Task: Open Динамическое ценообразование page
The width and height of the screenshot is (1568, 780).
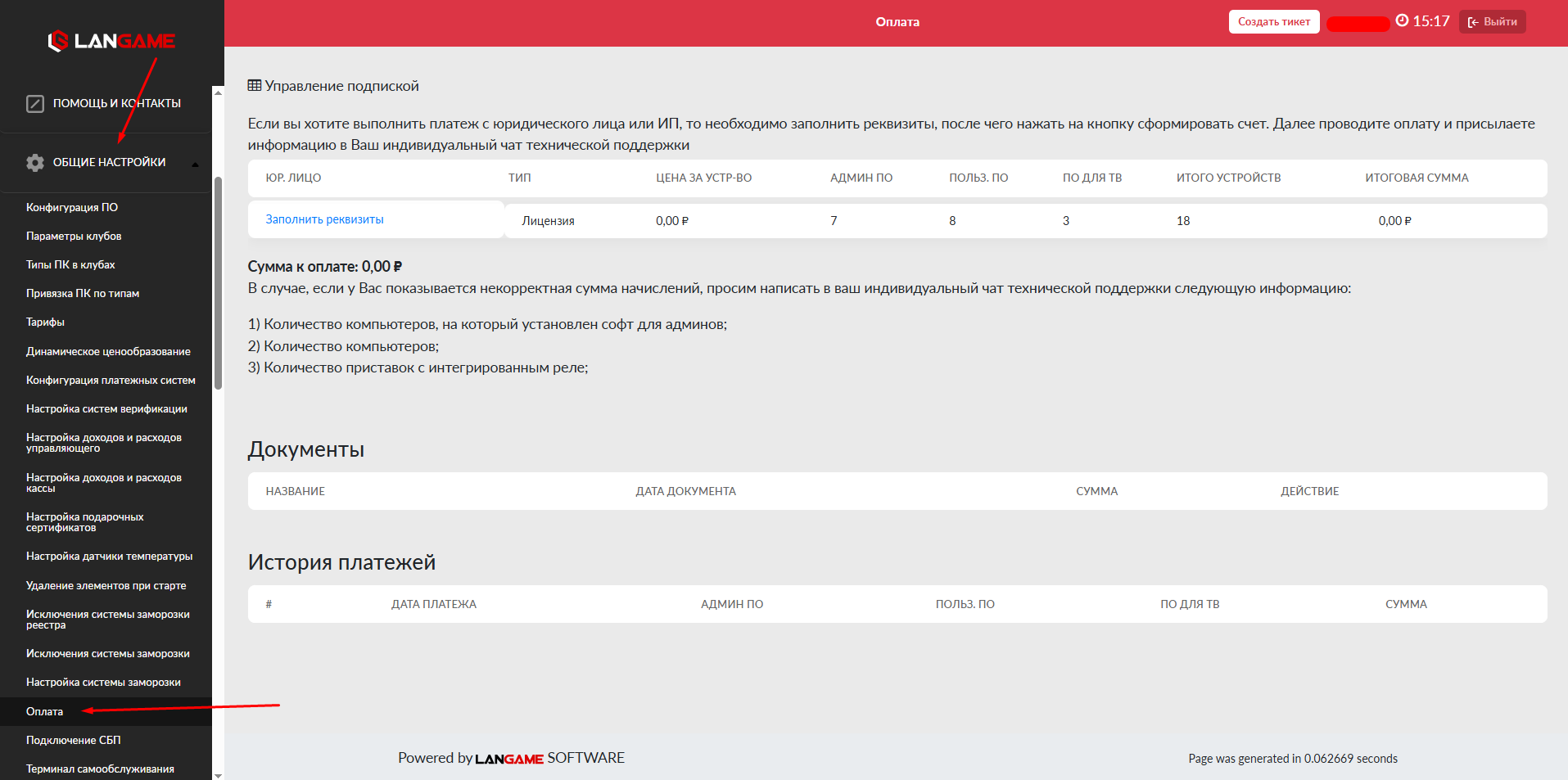Action: click(108, 352)
